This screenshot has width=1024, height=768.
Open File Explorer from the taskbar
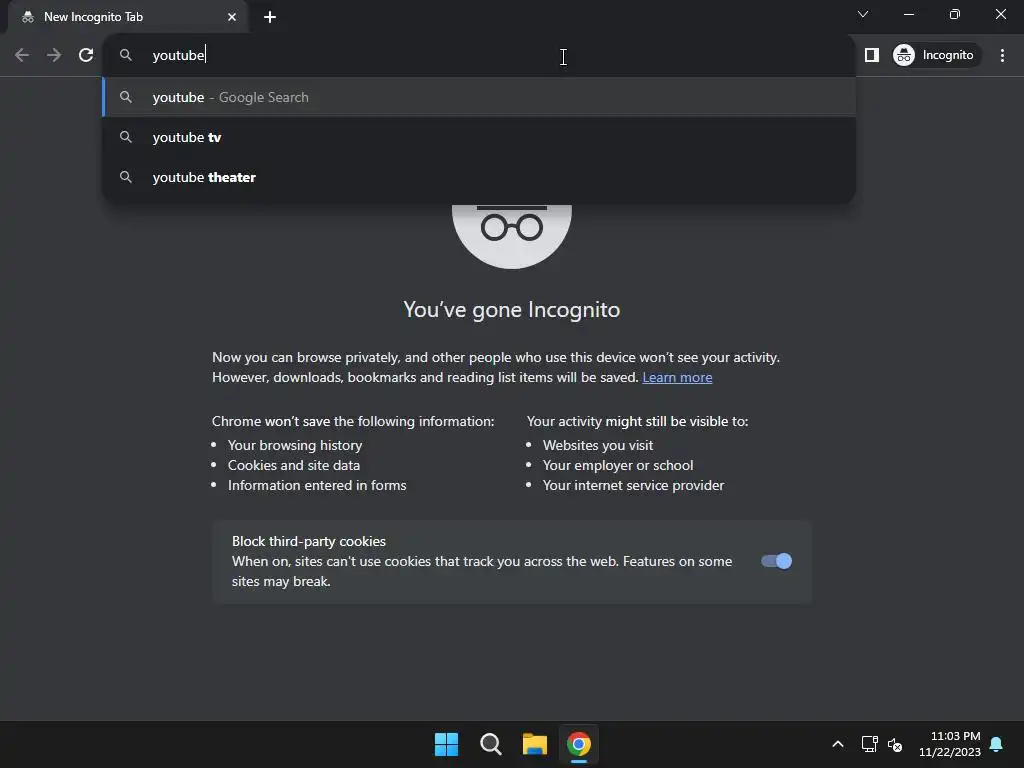click(x=535, y=744)
